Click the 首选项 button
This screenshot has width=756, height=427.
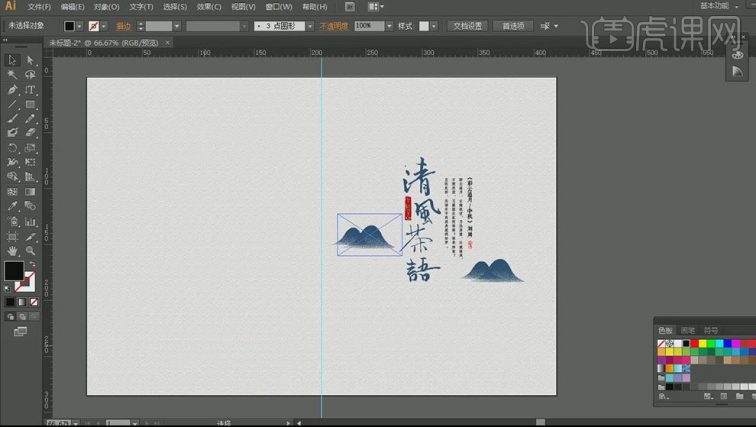pyautogui.click(x=512, y=26)
